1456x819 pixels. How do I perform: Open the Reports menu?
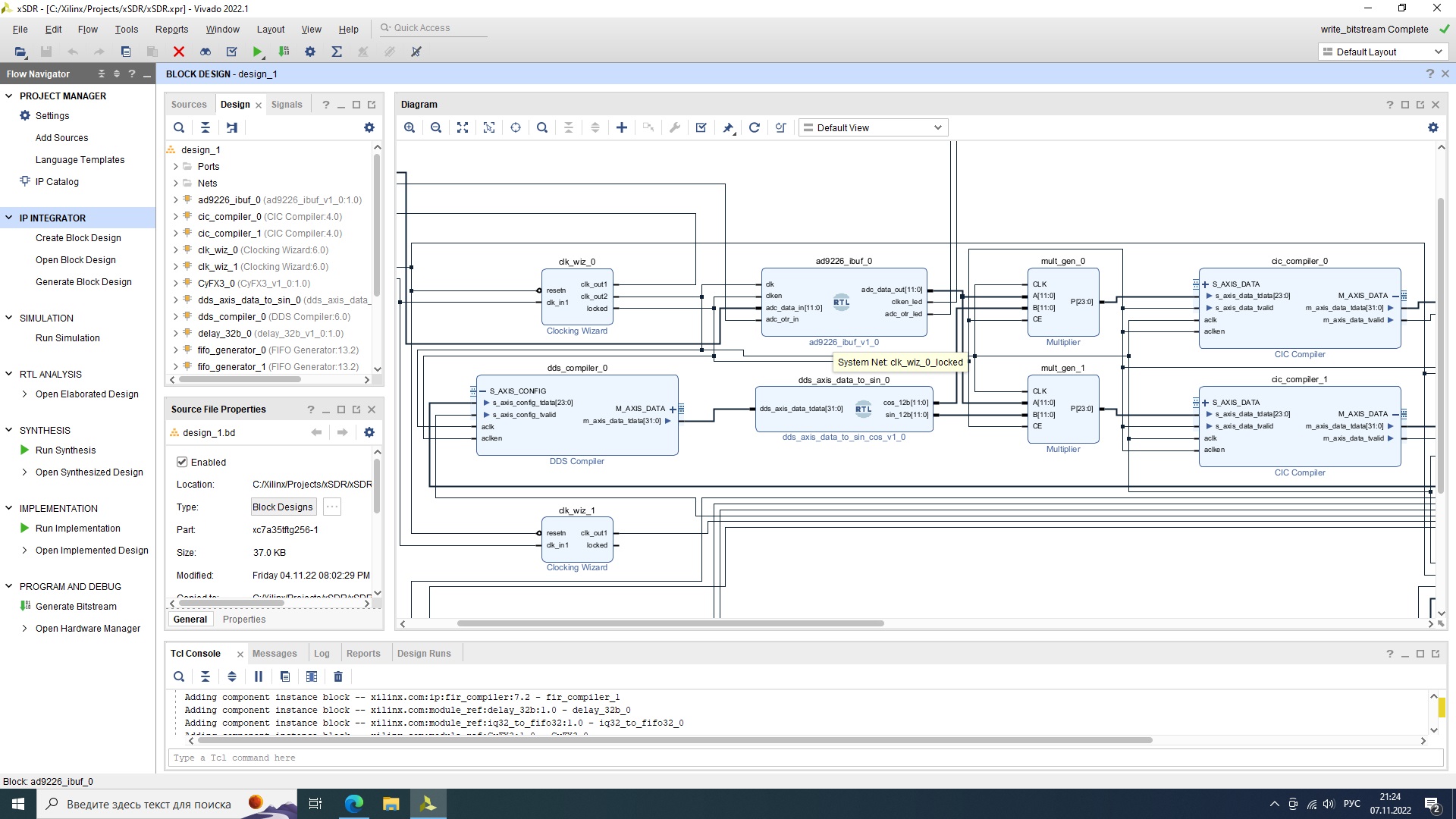[171, 30]
